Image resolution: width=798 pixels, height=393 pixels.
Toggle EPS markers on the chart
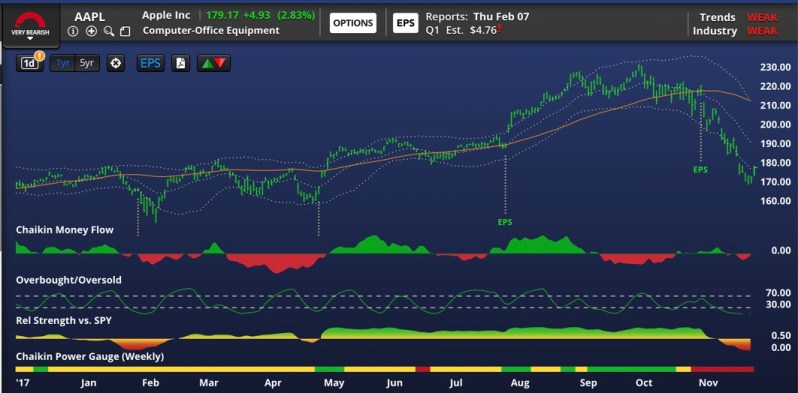pos(151,64)
